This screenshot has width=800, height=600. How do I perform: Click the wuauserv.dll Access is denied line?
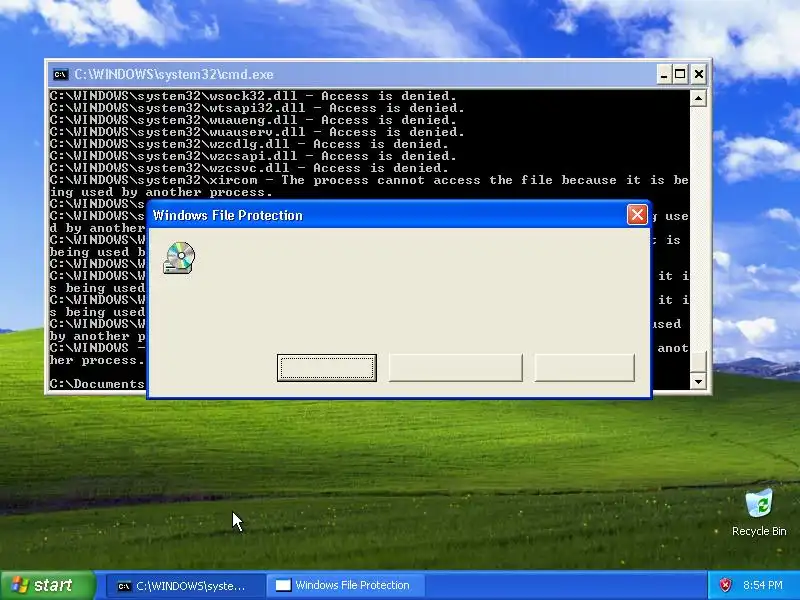tap(257, 132)
